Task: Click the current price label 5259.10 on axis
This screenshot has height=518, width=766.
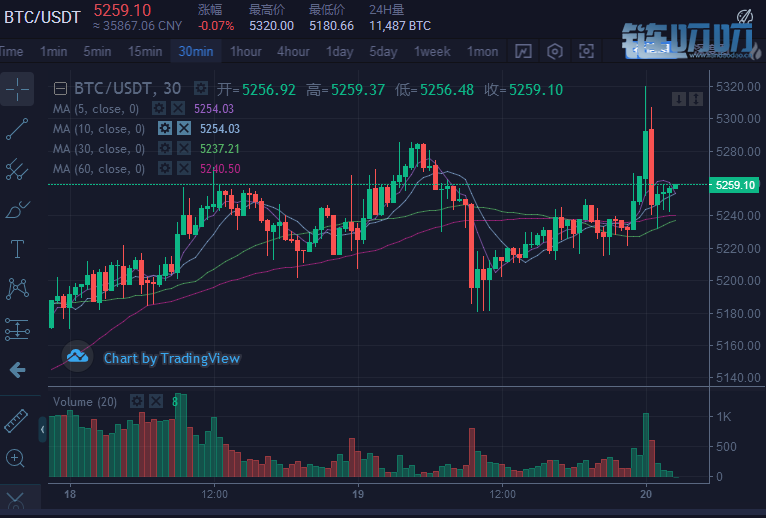Action: (x=735, y=185)
